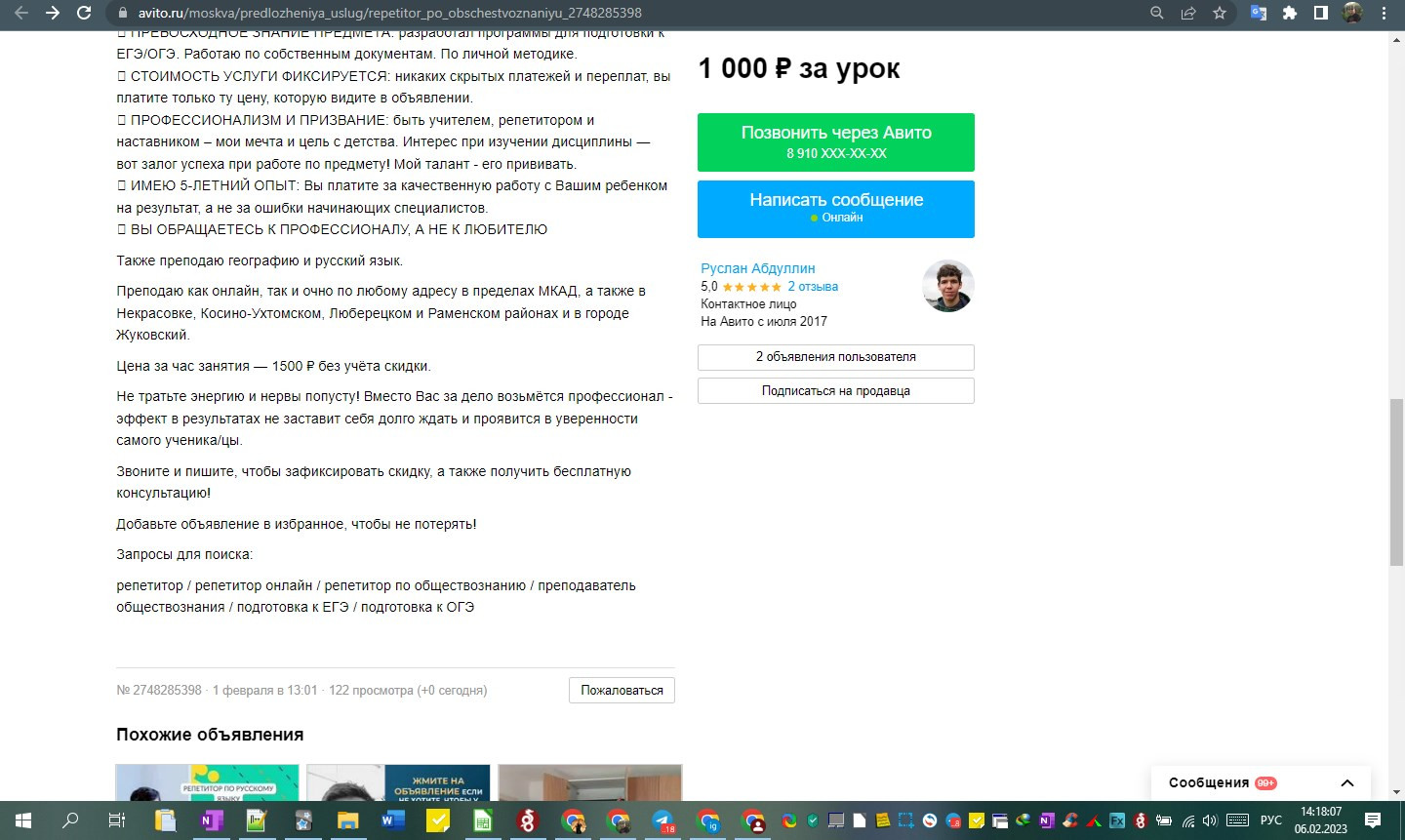Click the page vertical scrollbar thumb

[1396, 482]
